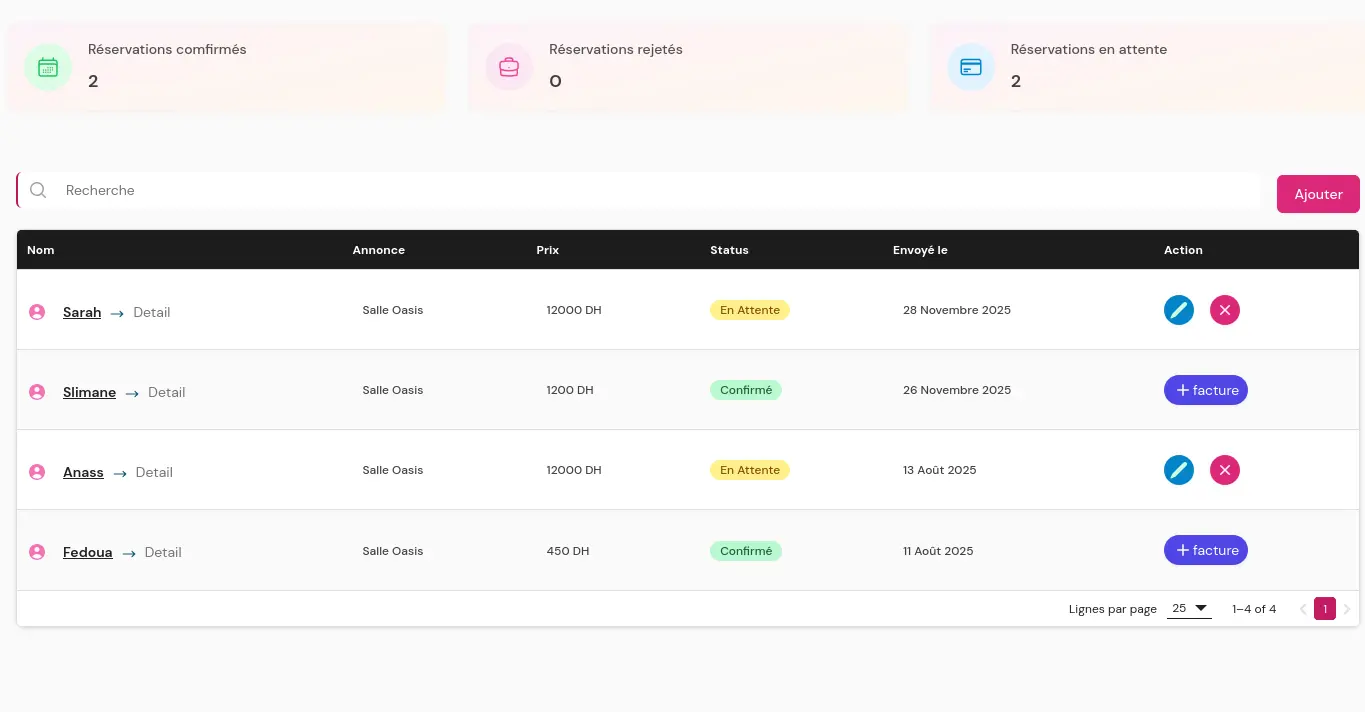
Task: View Detail for Fedoua
Action: [163, 552]
